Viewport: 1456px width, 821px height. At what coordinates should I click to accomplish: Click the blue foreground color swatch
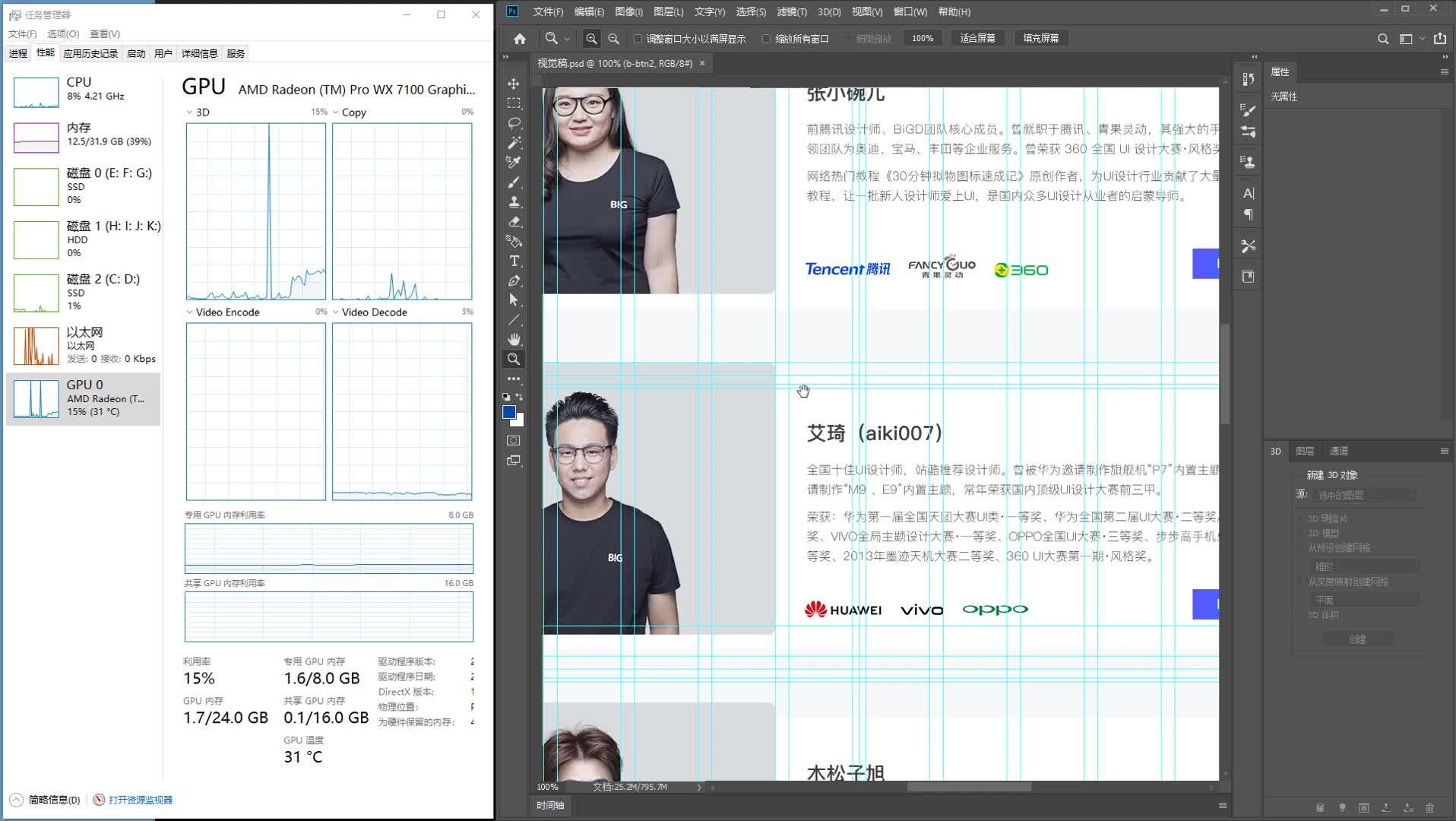pyautogui.click(x=509, y=412)
